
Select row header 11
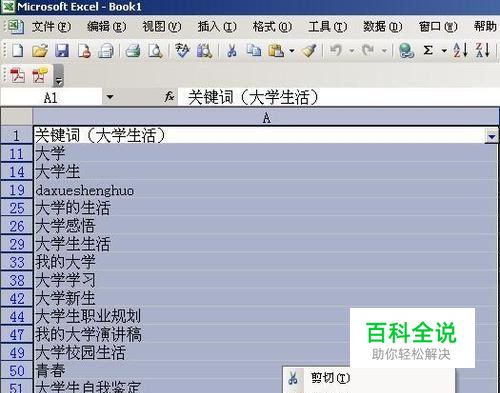(16, 154)
